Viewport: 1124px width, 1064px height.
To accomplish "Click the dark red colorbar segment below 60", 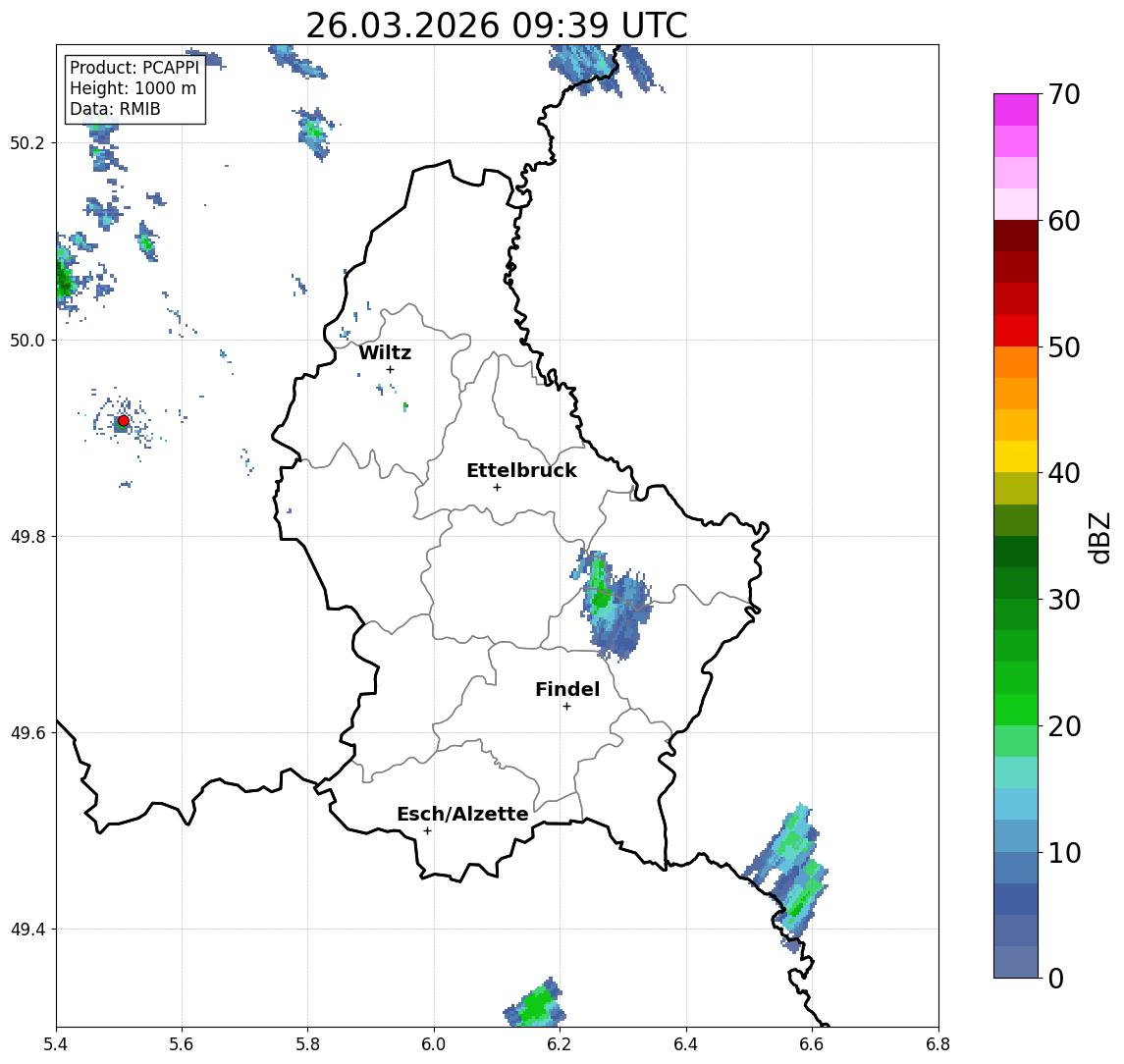I will (1016, 236).
